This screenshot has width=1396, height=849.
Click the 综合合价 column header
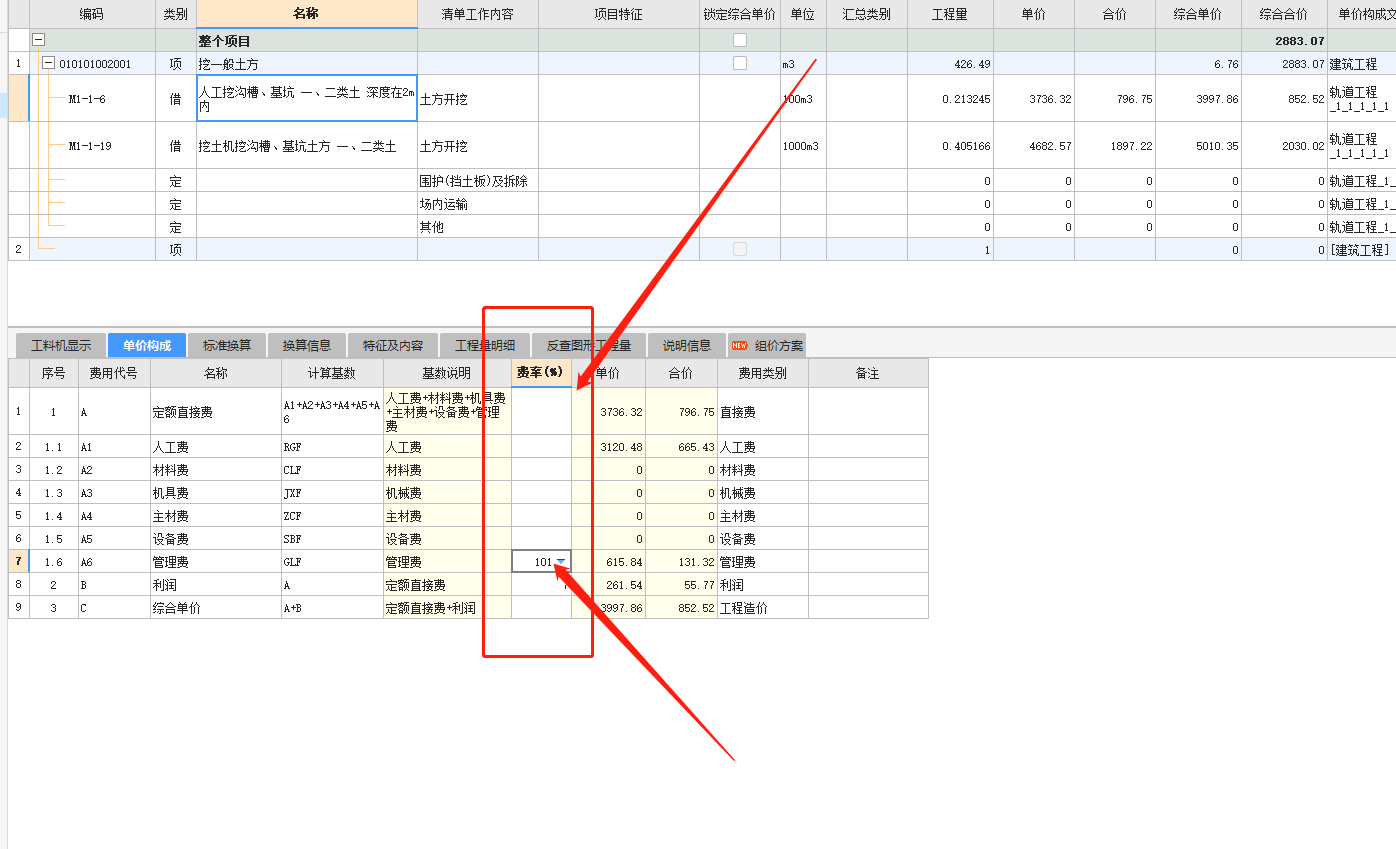pyautogui.click(x=1284, y=14)
